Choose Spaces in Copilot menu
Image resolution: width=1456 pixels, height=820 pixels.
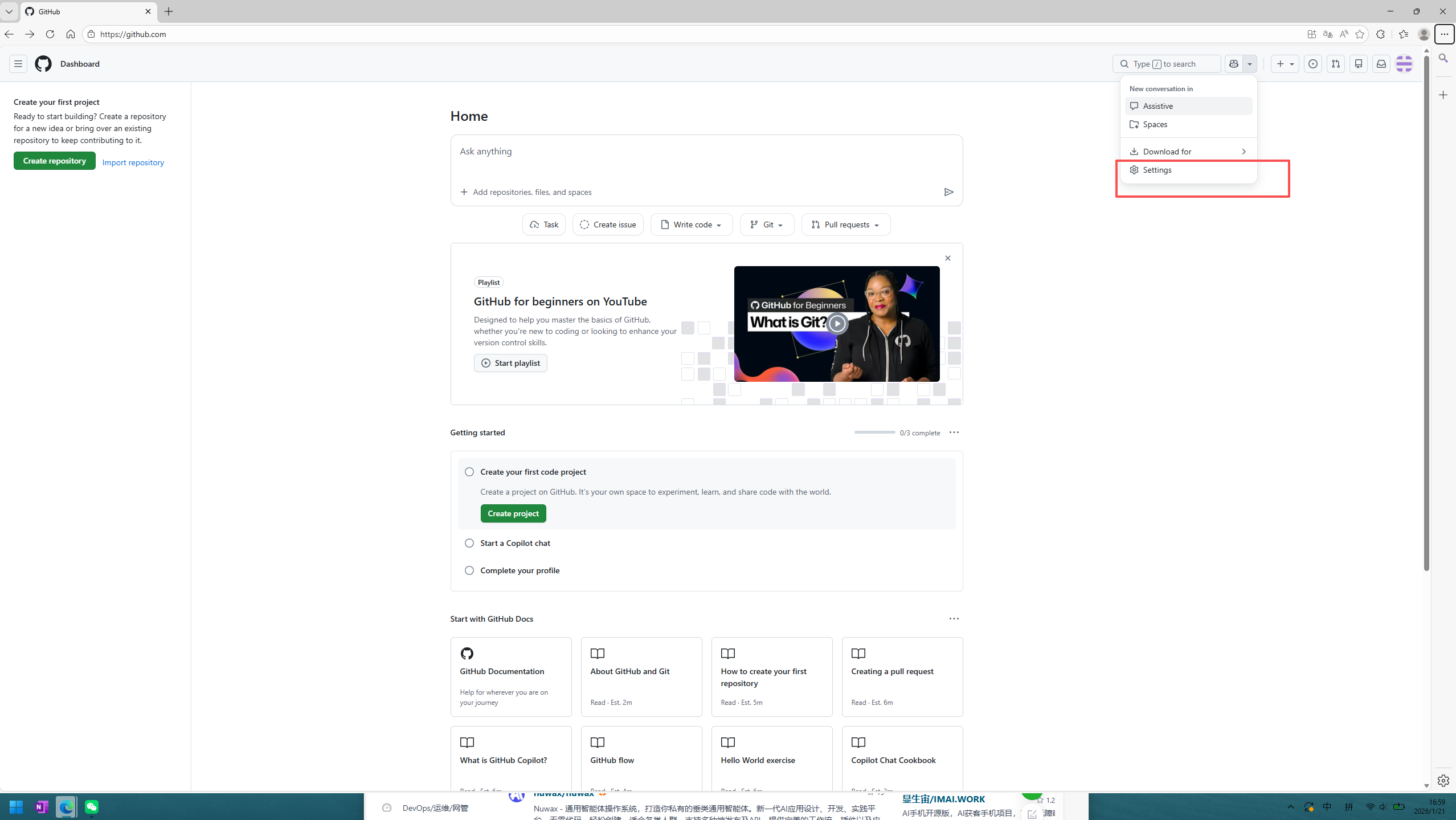1155,124
